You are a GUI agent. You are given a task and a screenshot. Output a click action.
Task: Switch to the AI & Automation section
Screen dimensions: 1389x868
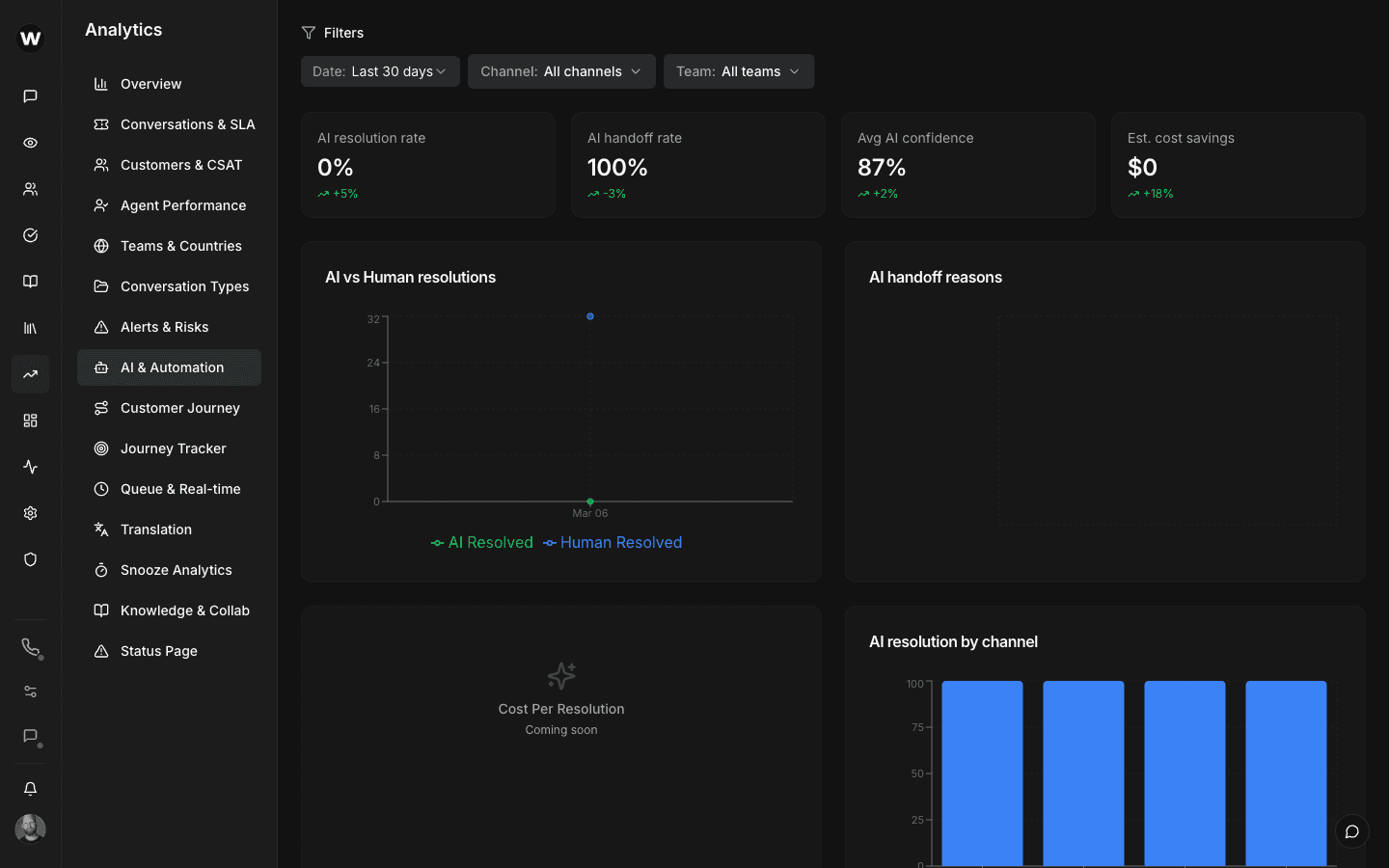click(x=169, y=367)
